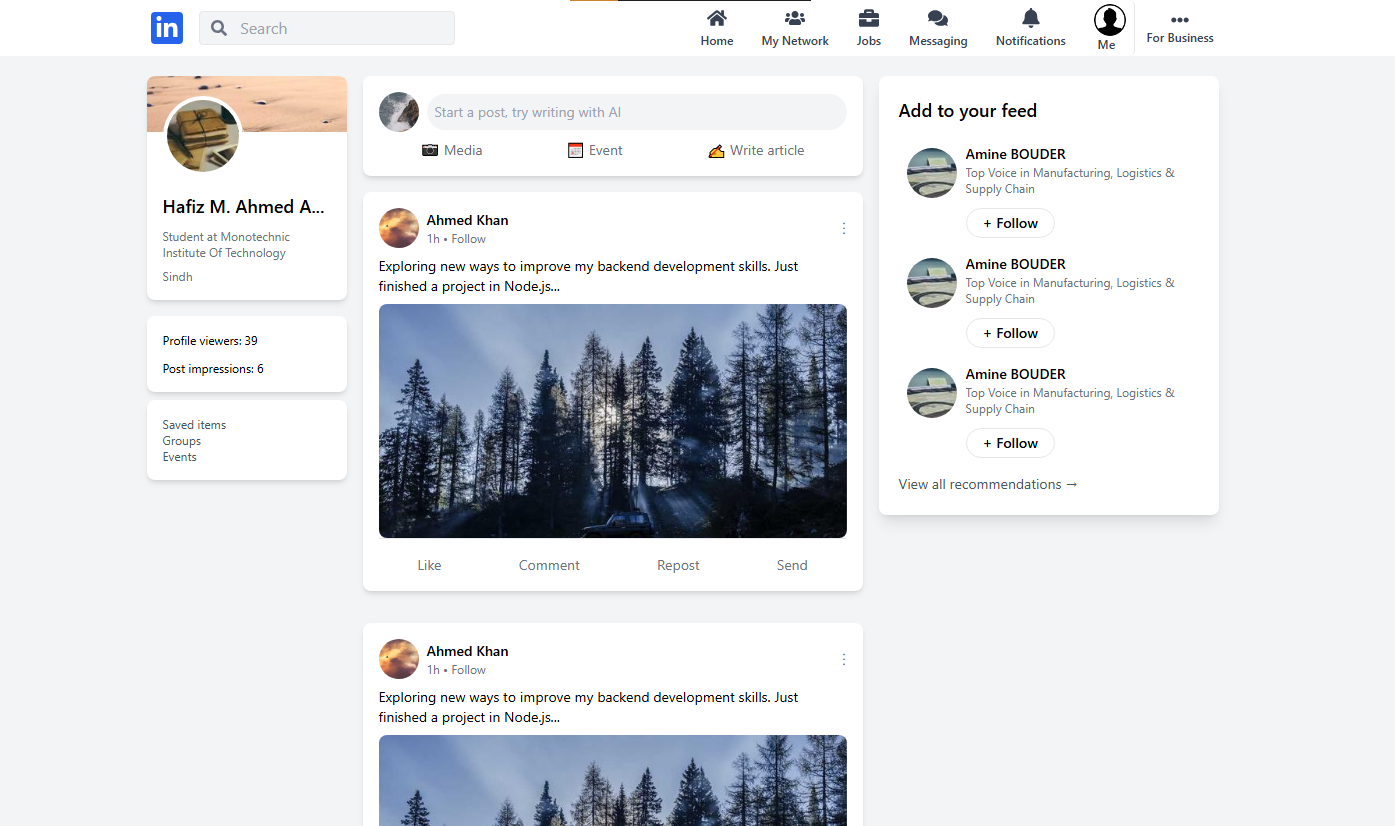Click Student at Monotechnic Institute text

[226, 245]
